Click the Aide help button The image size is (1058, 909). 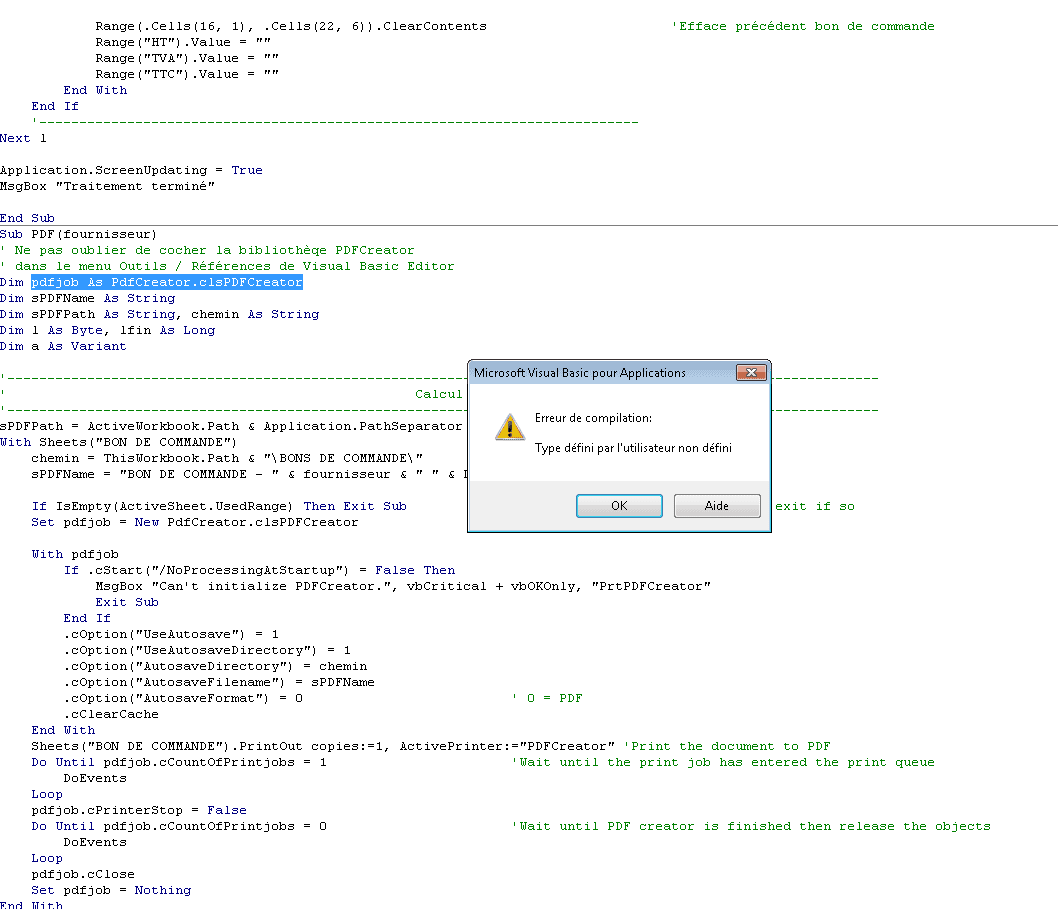pos(717,506)
